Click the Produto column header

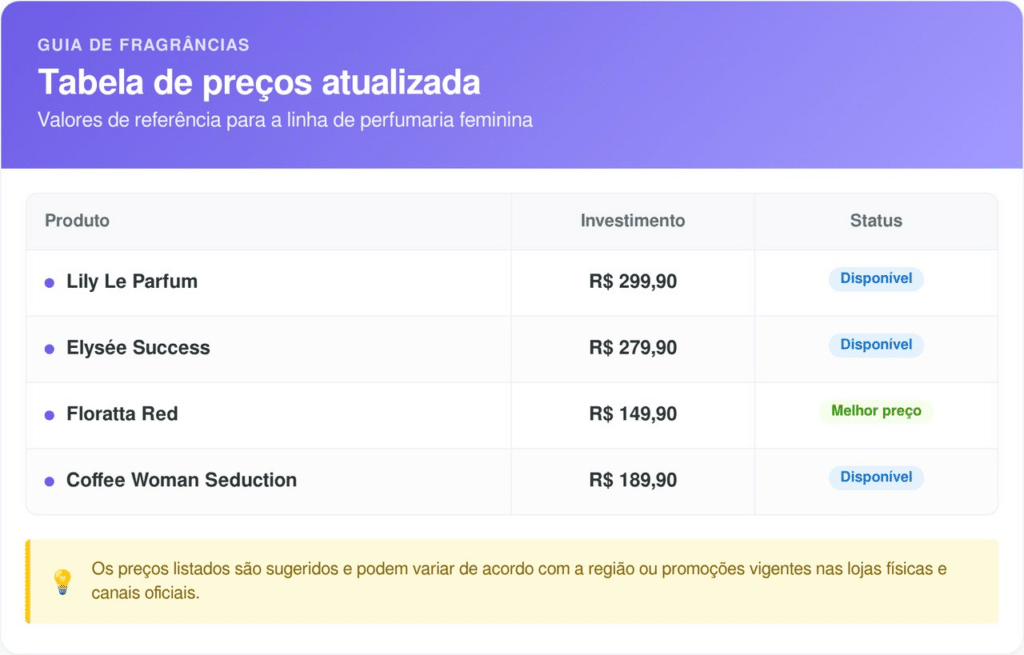pyautogui.click(x=77, y=221)
